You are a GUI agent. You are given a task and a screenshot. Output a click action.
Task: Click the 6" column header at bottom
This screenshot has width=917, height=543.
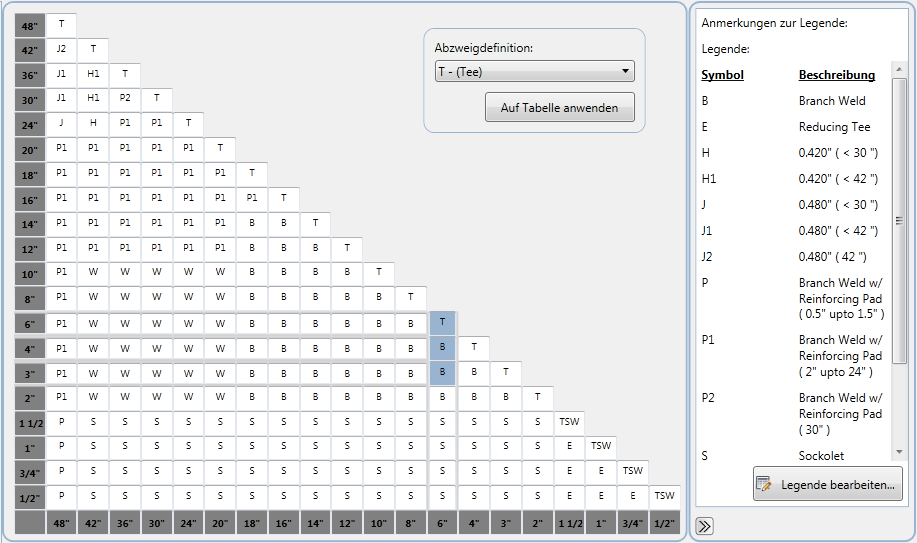point(442,521)
